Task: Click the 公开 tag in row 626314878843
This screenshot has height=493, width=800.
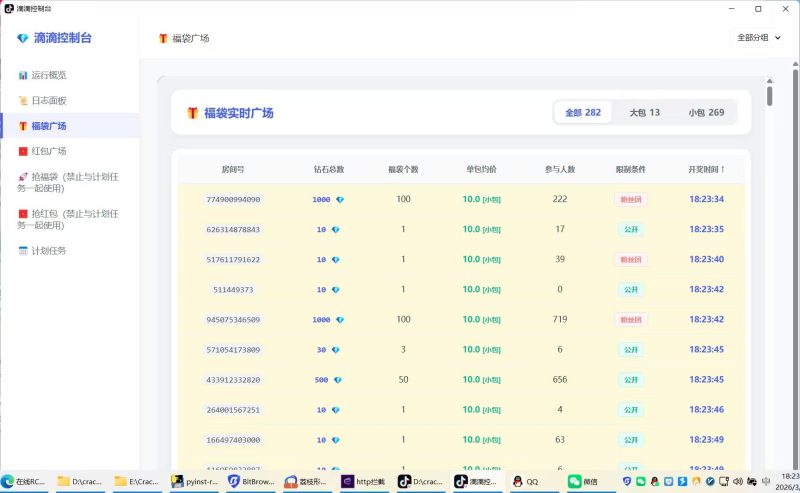Action: (x=631, y=230)
